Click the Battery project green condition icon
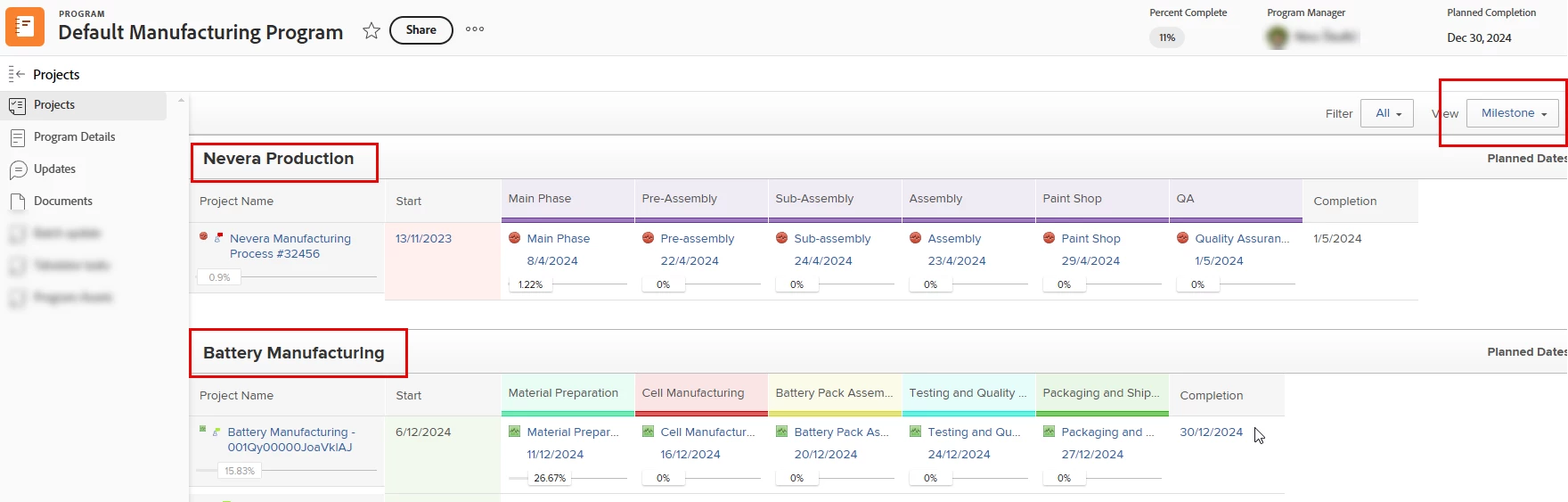 202,429
